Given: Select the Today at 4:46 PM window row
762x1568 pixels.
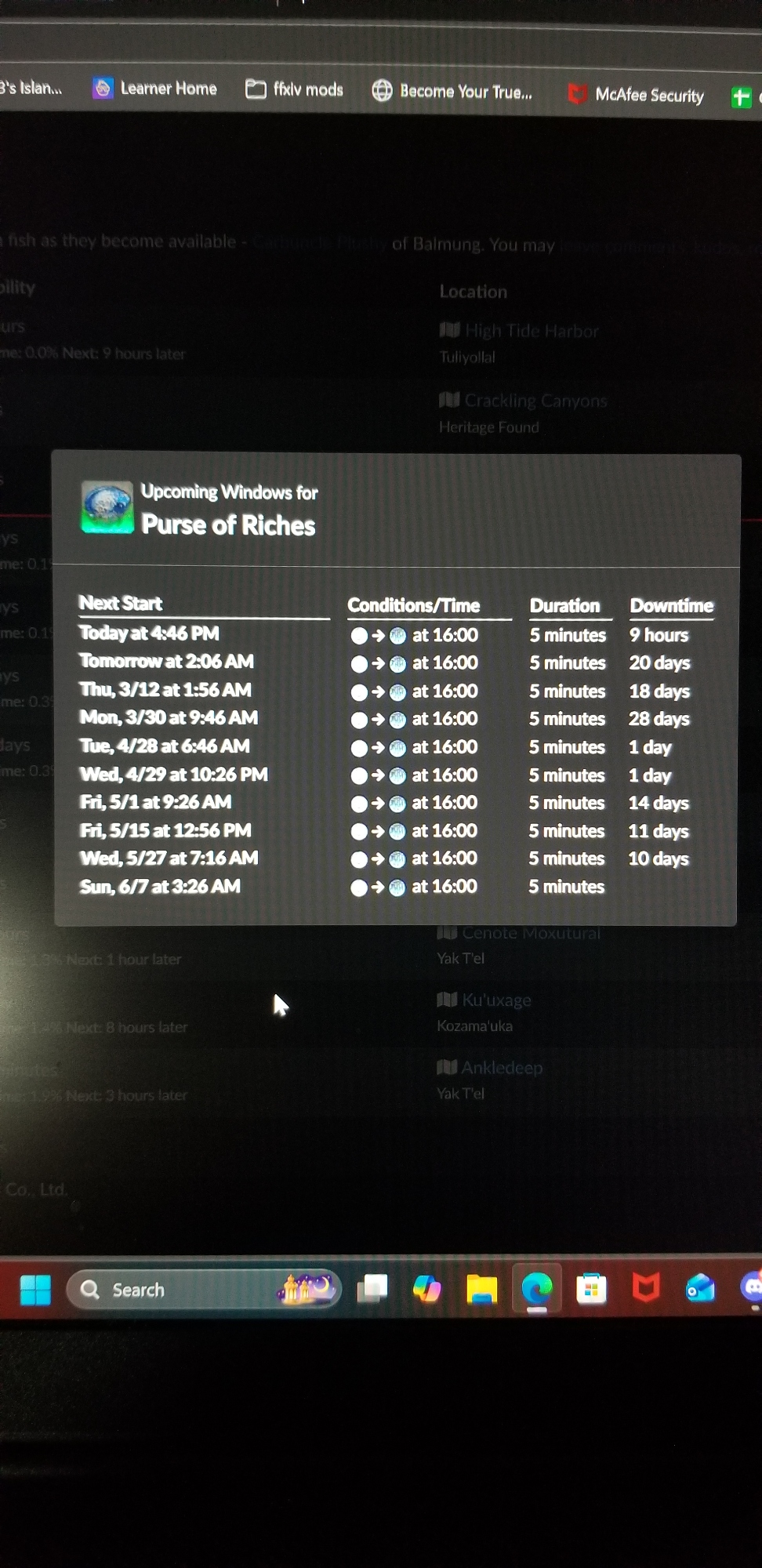Looking at the screenshot, I should (149, 633).
